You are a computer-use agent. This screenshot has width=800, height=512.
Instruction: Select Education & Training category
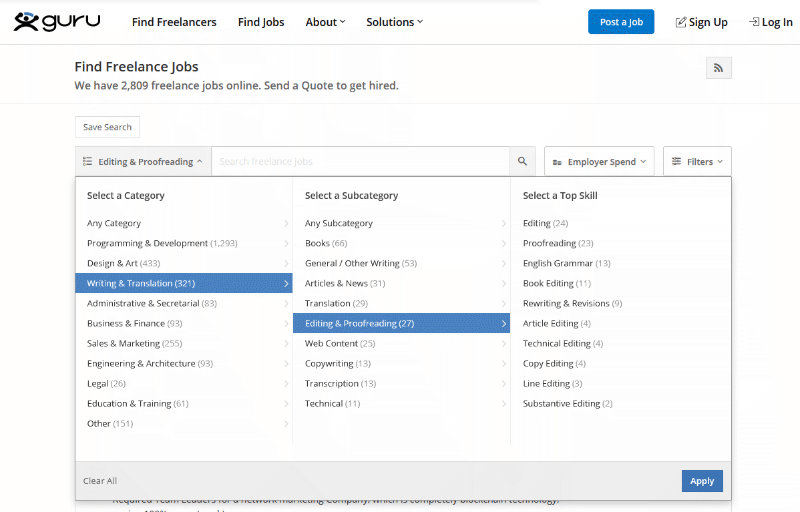click(184, 403)
